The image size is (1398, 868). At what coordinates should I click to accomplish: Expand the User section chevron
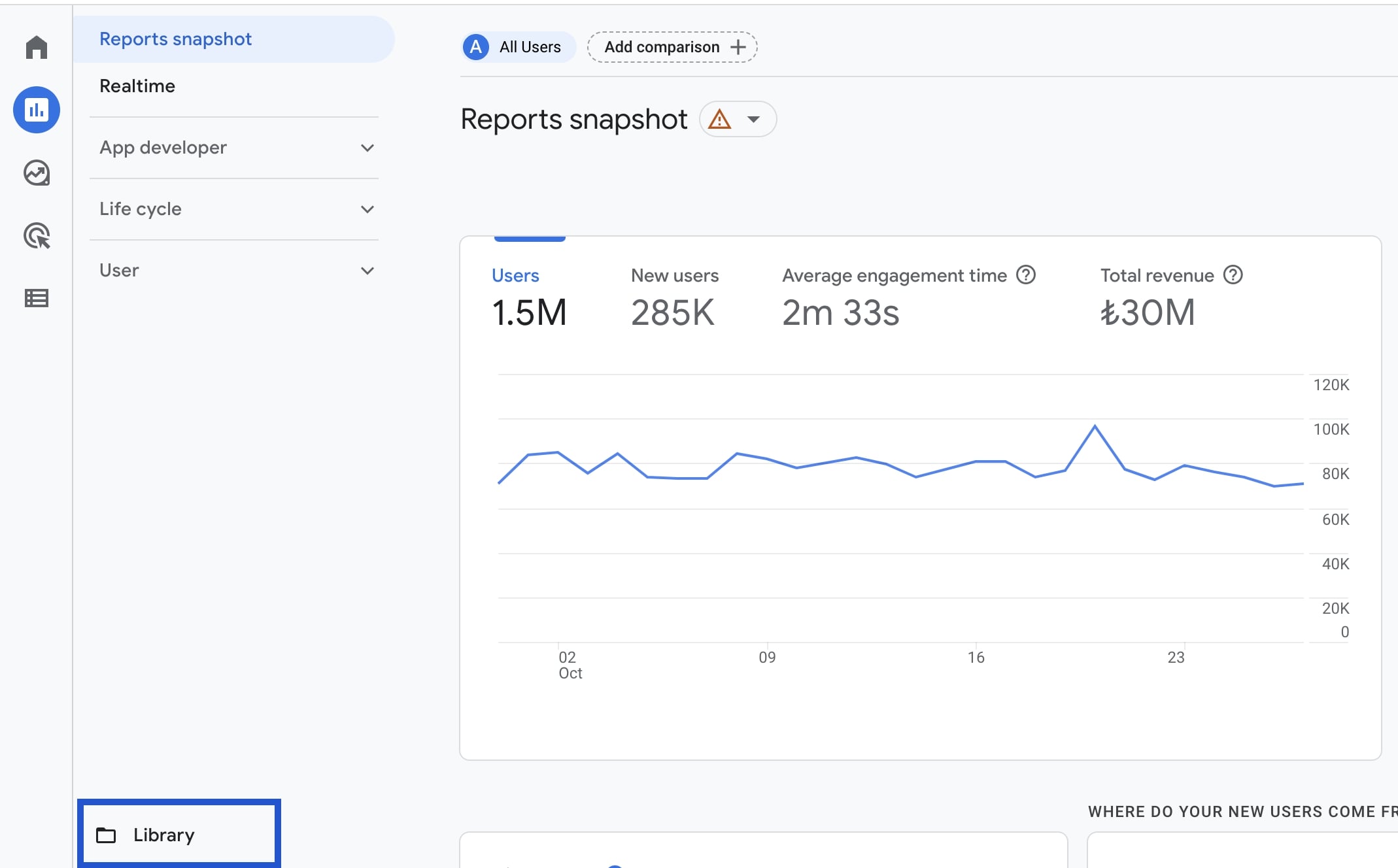[x=367, y=271]
